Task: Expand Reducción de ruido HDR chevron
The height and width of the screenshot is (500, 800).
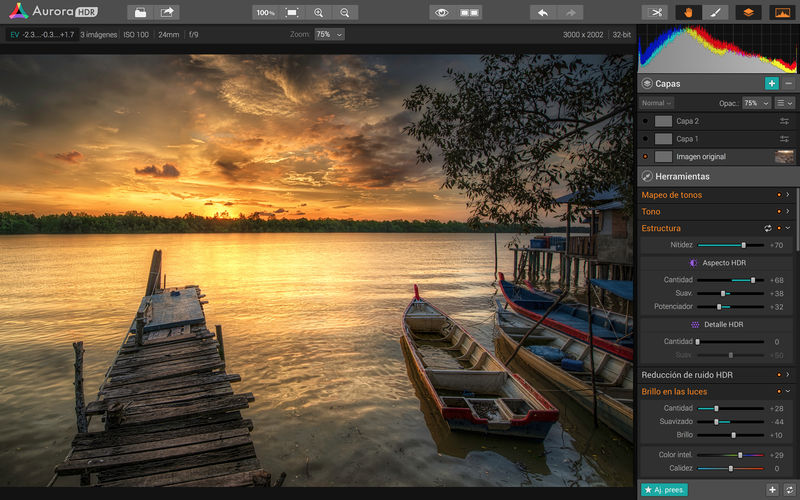Action: pyautogui.click(x=788, y=375)
